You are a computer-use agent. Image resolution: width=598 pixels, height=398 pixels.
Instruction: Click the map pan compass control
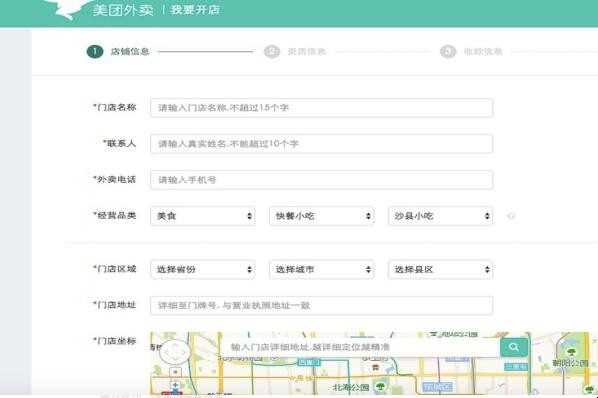(175, 351)
